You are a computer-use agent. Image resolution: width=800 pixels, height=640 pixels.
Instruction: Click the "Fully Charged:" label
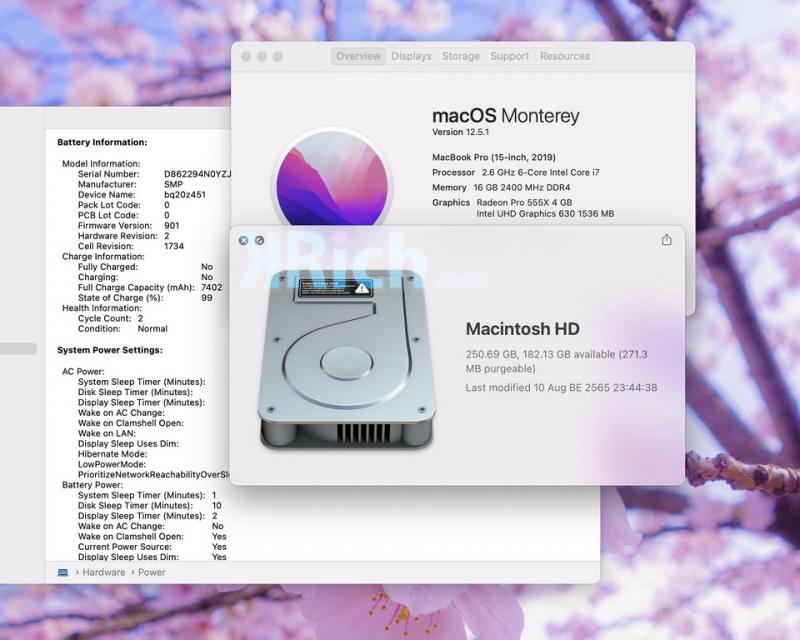(x=108, y=267)
